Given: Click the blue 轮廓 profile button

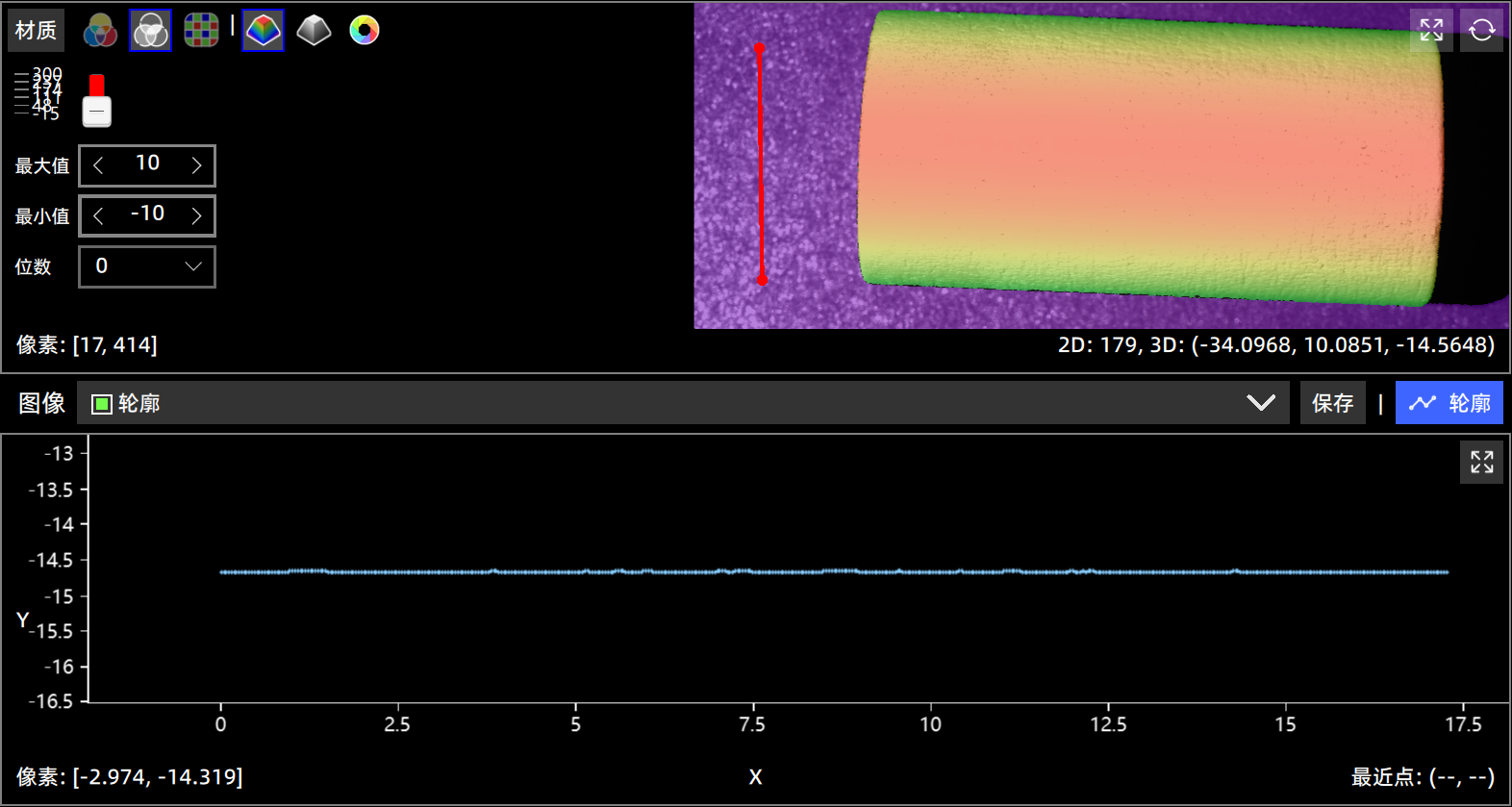Looking at the screenshot, I should pos(1449,403).
